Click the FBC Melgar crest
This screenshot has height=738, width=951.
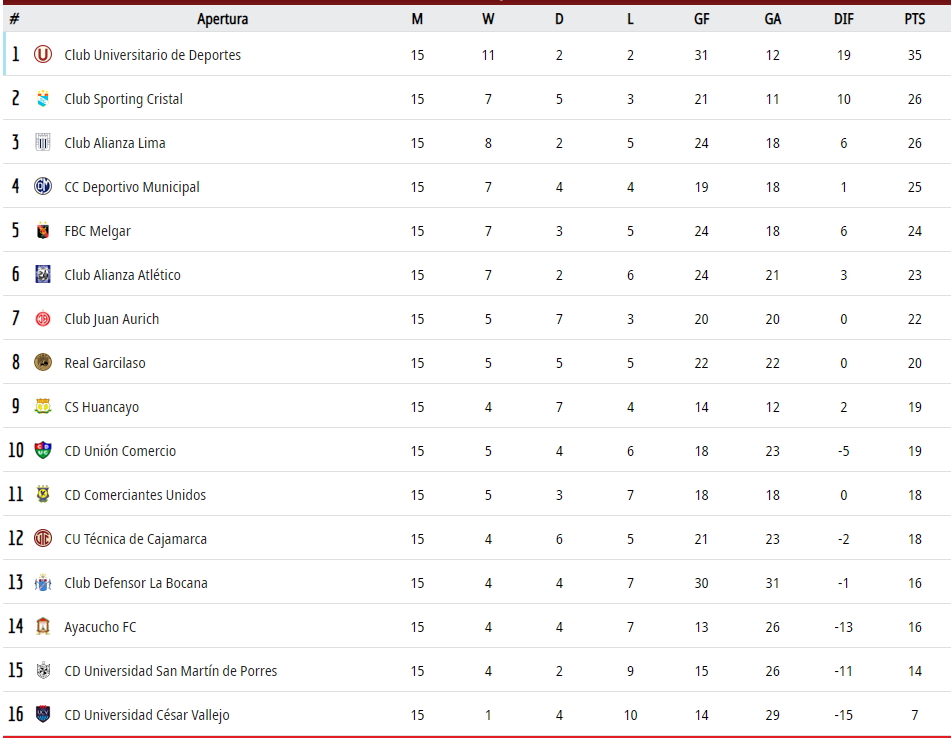click(42, 230)
